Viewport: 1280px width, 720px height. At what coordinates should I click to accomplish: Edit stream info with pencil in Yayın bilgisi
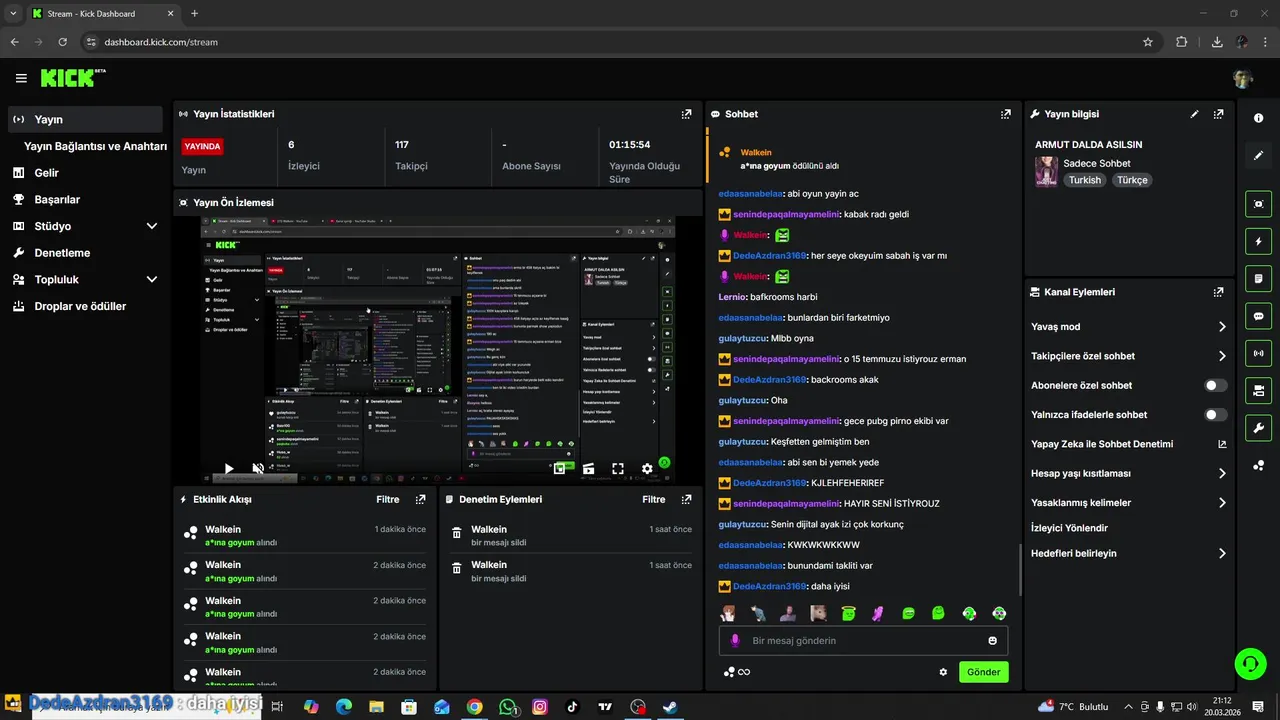(x=1194, y=114)
